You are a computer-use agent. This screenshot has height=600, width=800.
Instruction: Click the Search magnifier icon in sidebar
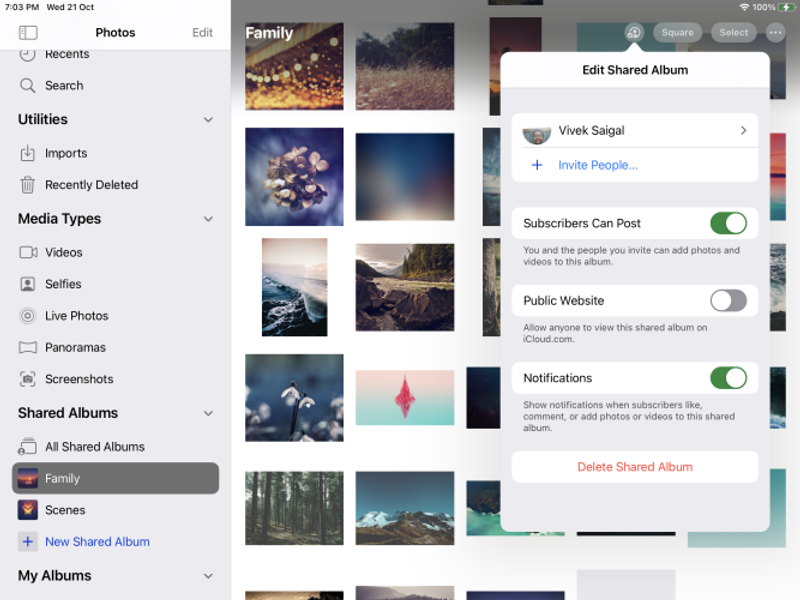(x=28, y=86)
